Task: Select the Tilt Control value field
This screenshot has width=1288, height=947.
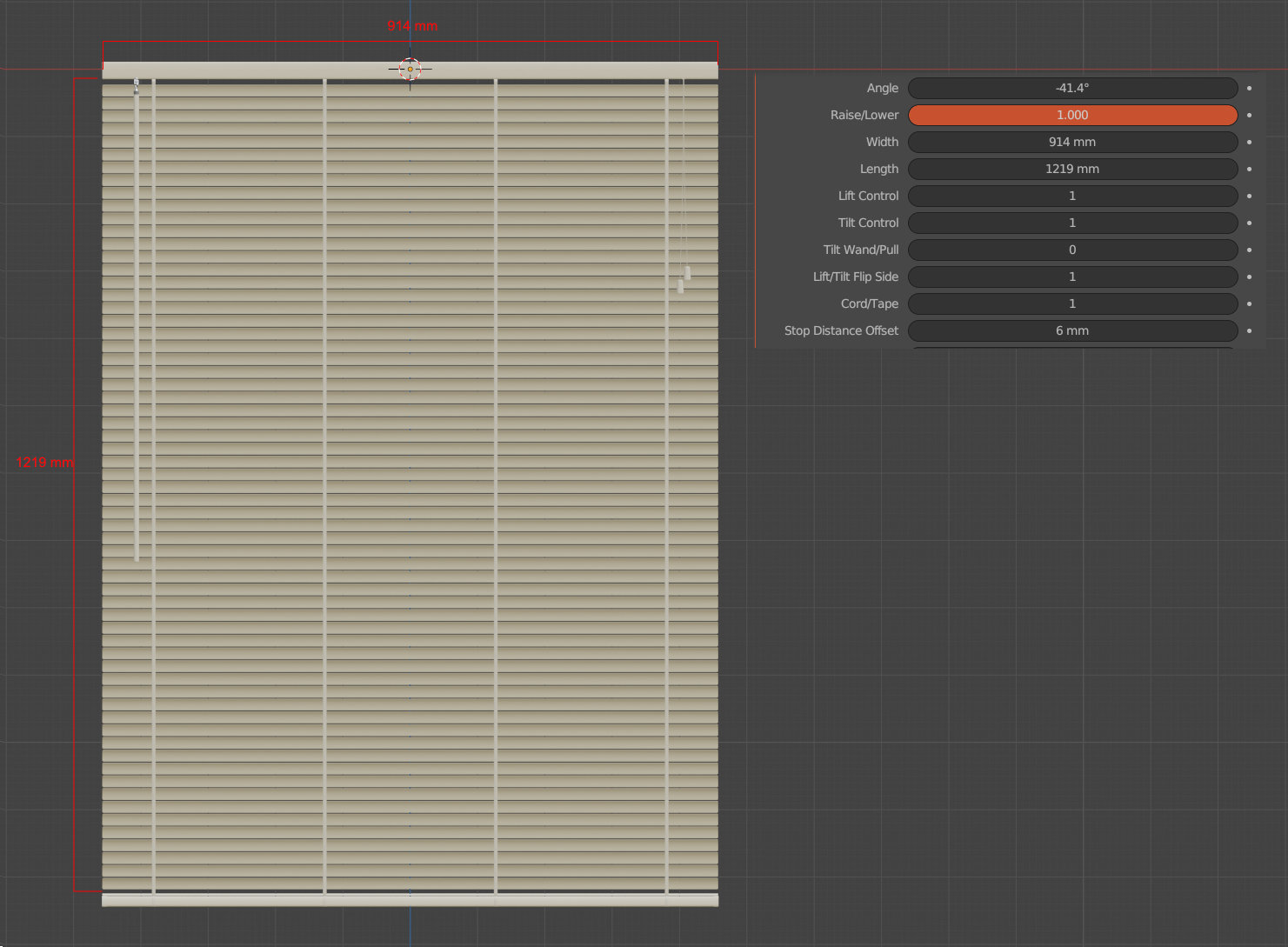Action: [1072, 223]
